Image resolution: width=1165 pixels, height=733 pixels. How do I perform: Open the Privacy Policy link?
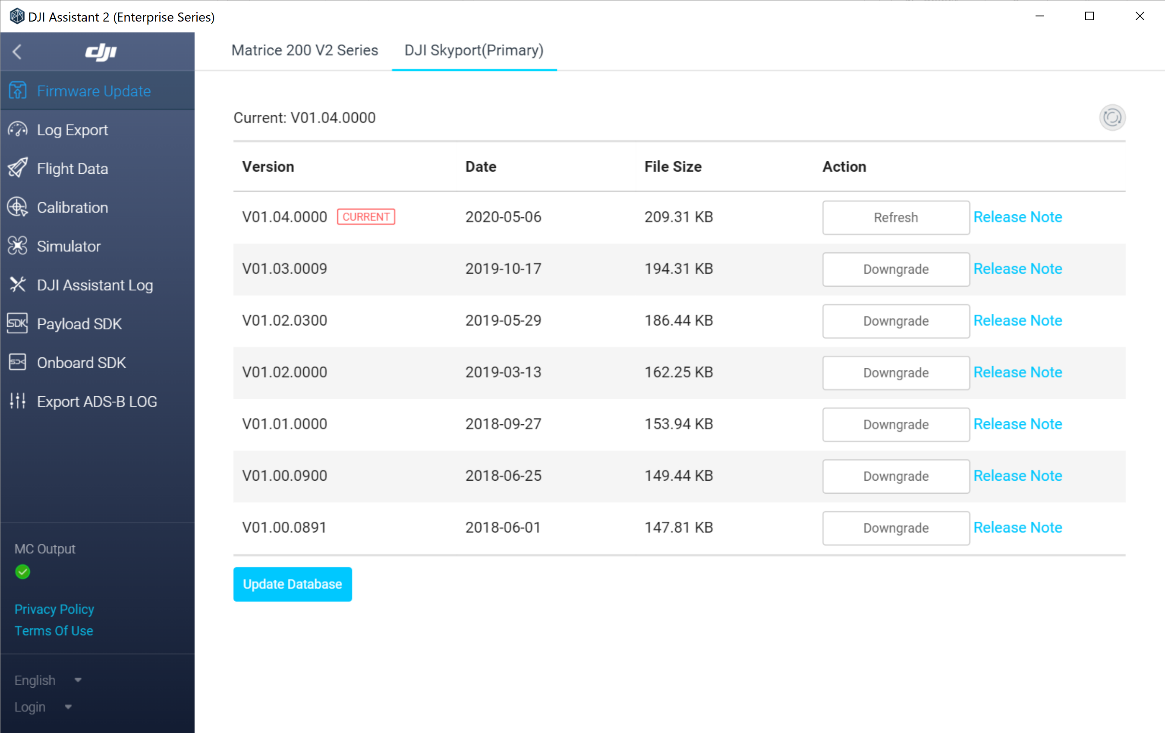pos(54,609)
